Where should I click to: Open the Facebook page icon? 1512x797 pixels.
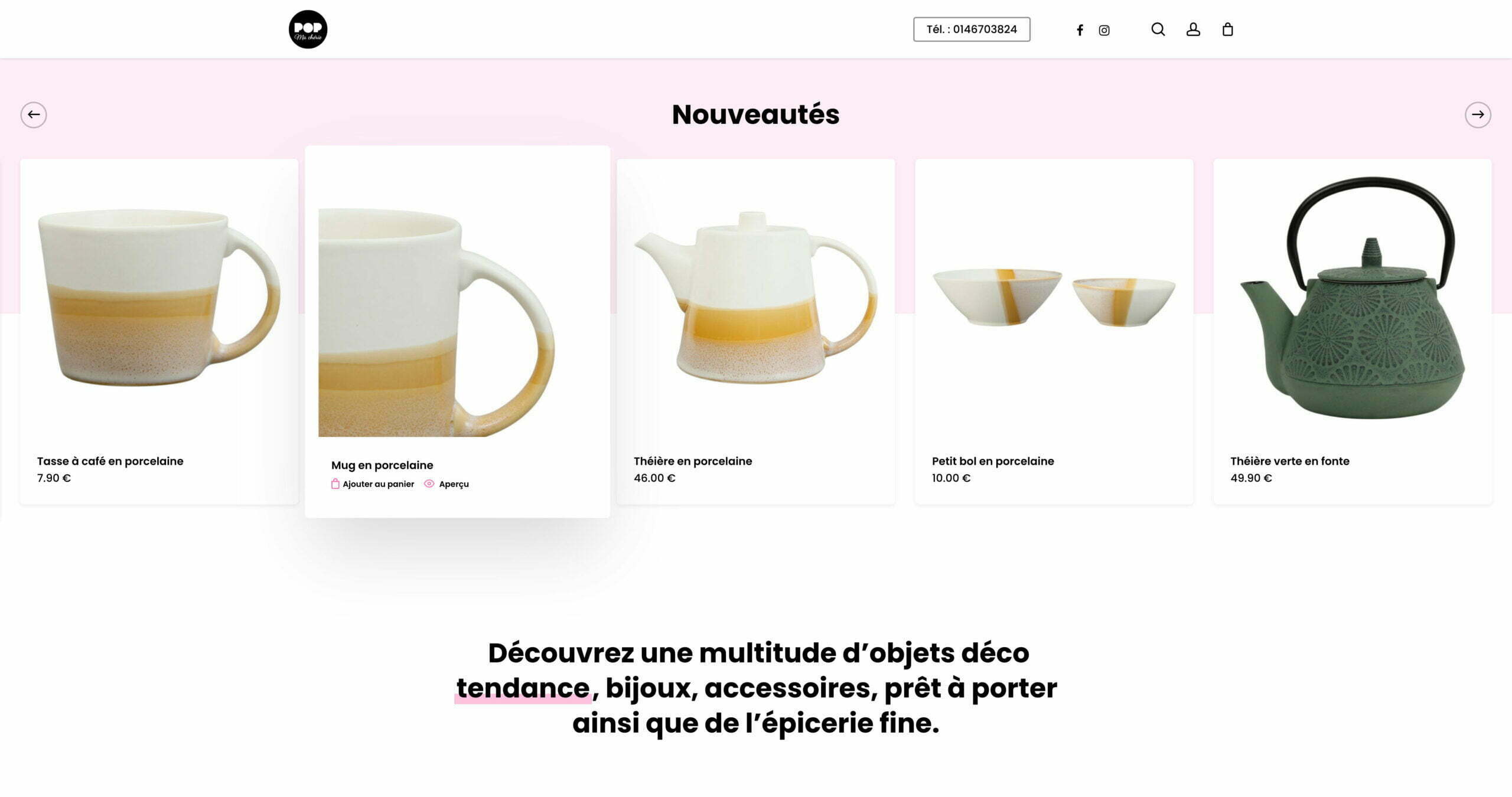1080,30
